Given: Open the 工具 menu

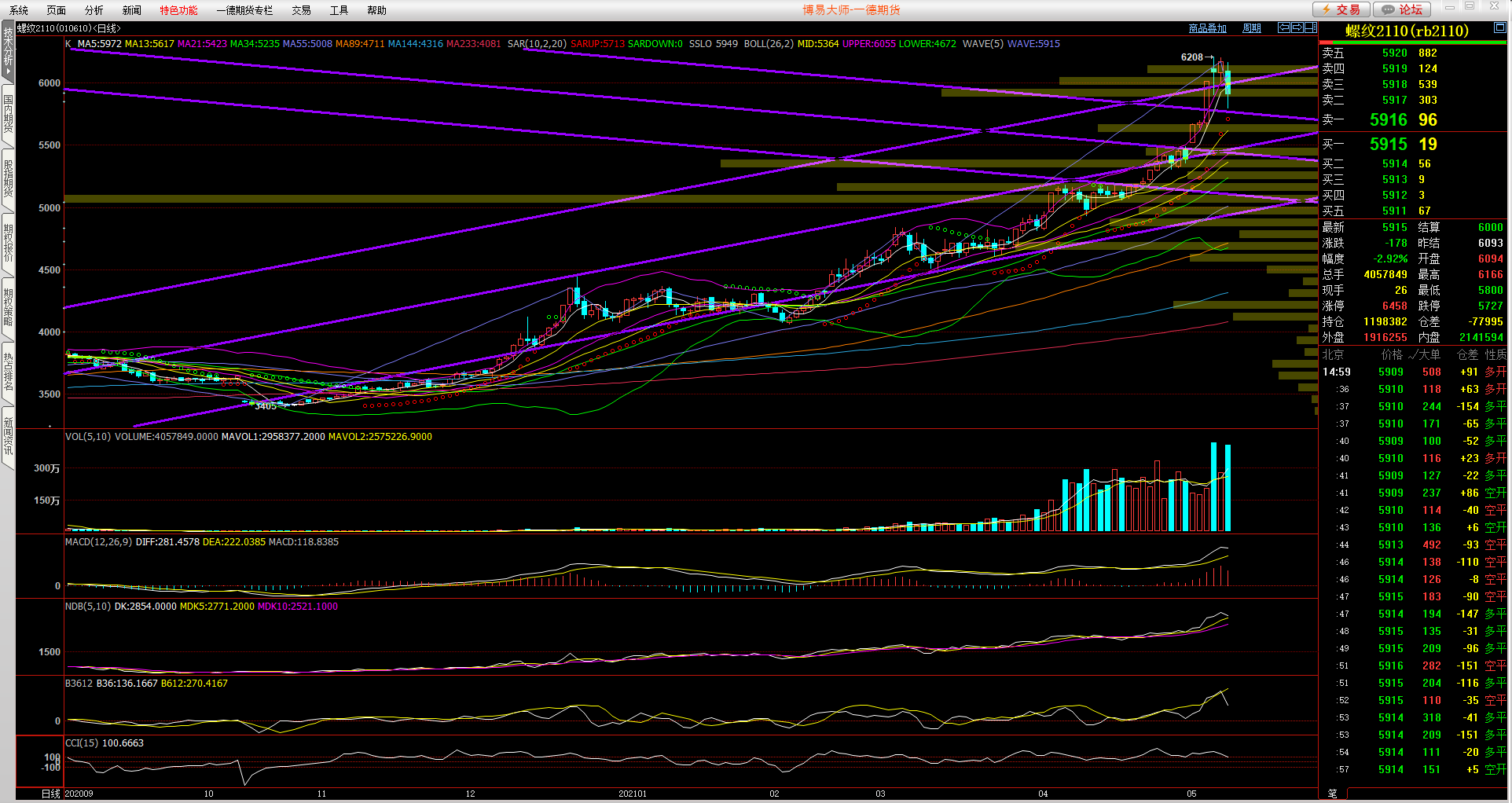Looking at the screenshot, I should [x=339, y=10].
